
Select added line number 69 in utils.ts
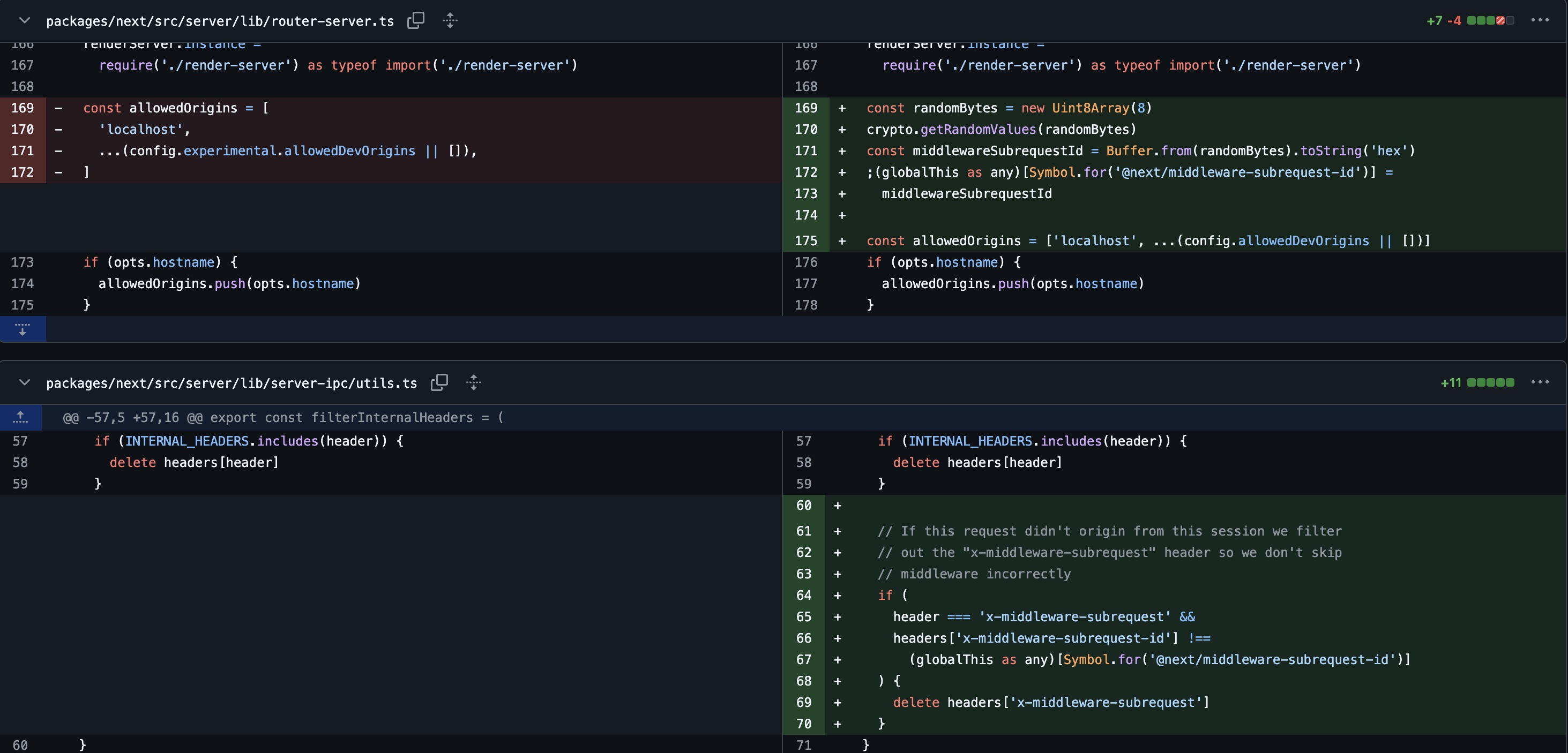(803, 702)
